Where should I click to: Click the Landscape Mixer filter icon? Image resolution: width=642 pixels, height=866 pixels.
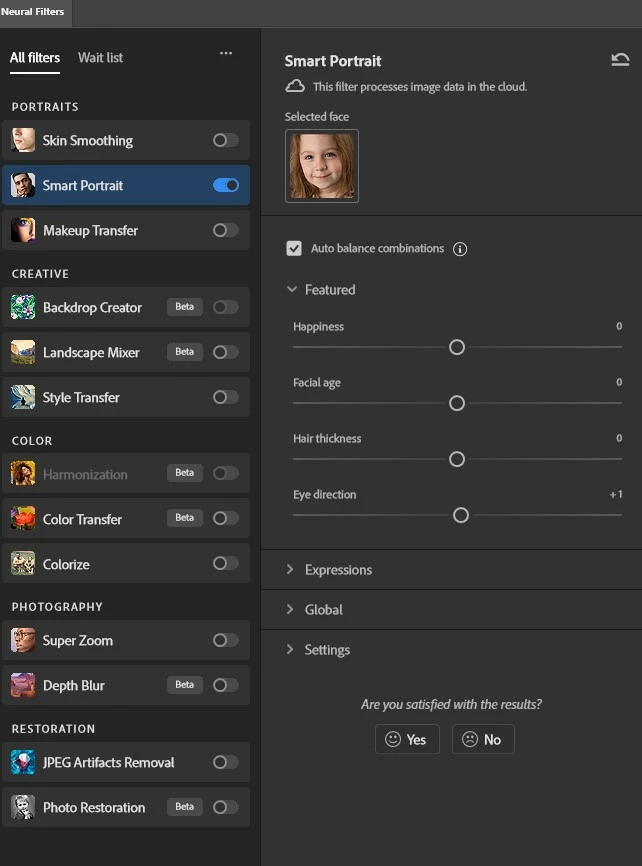(23, 352)
